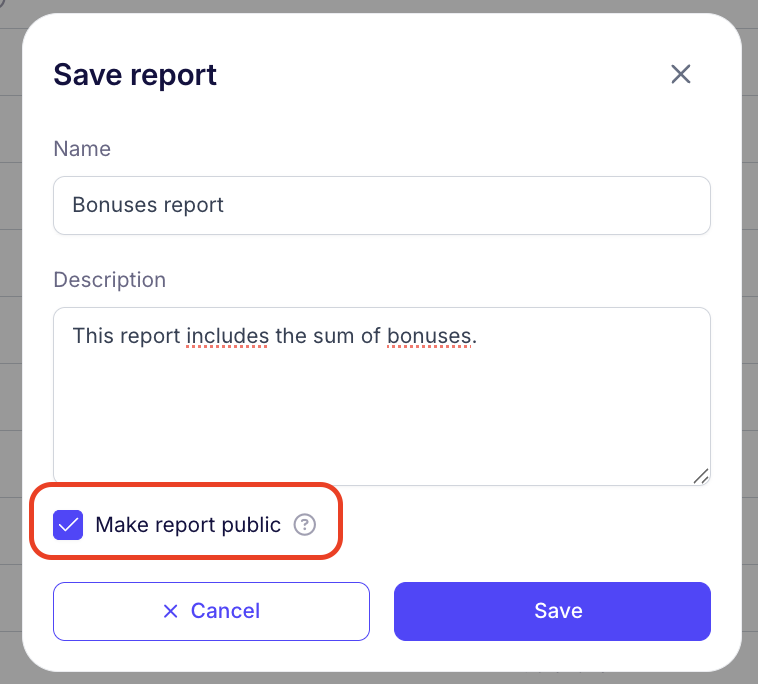Click empty space below the description text

(x=381, y=420)
